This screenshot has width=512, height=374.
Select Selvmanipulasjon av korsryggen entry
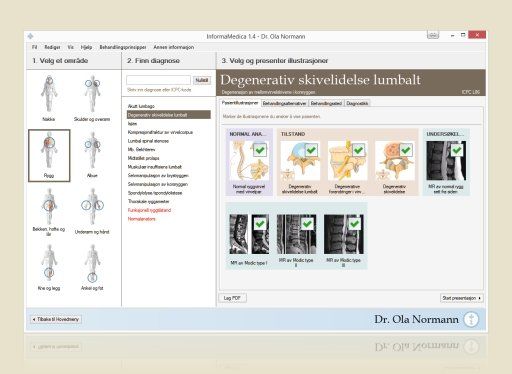tap(158, 184)
